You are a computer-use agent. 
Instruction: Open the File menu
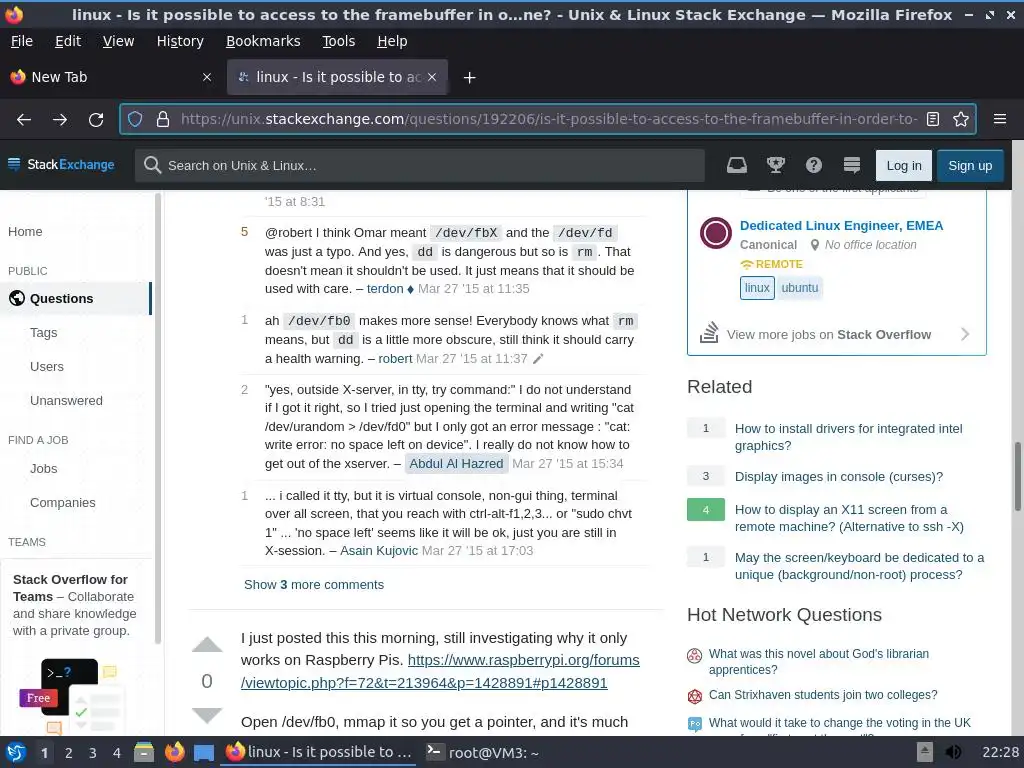(x=22, y=41)
